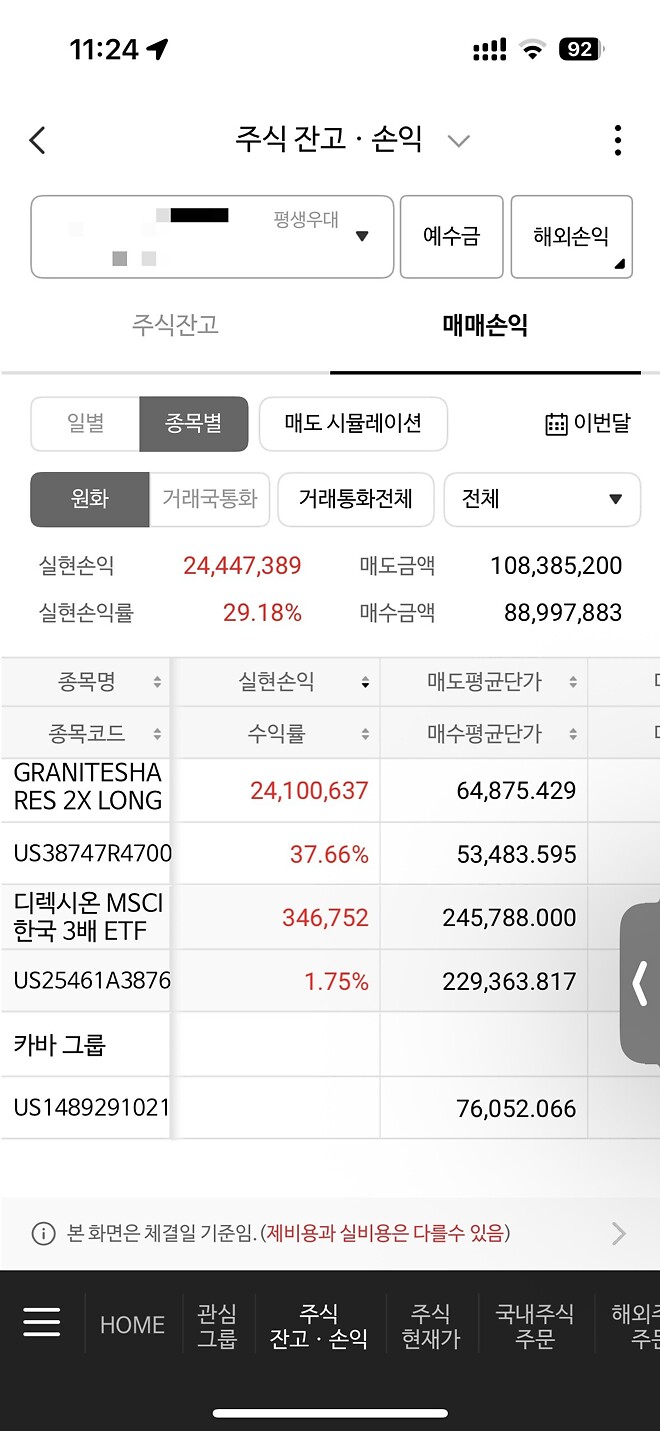Select the 일별 view toggle
660x1431 pixels.
tap(85, 424)
